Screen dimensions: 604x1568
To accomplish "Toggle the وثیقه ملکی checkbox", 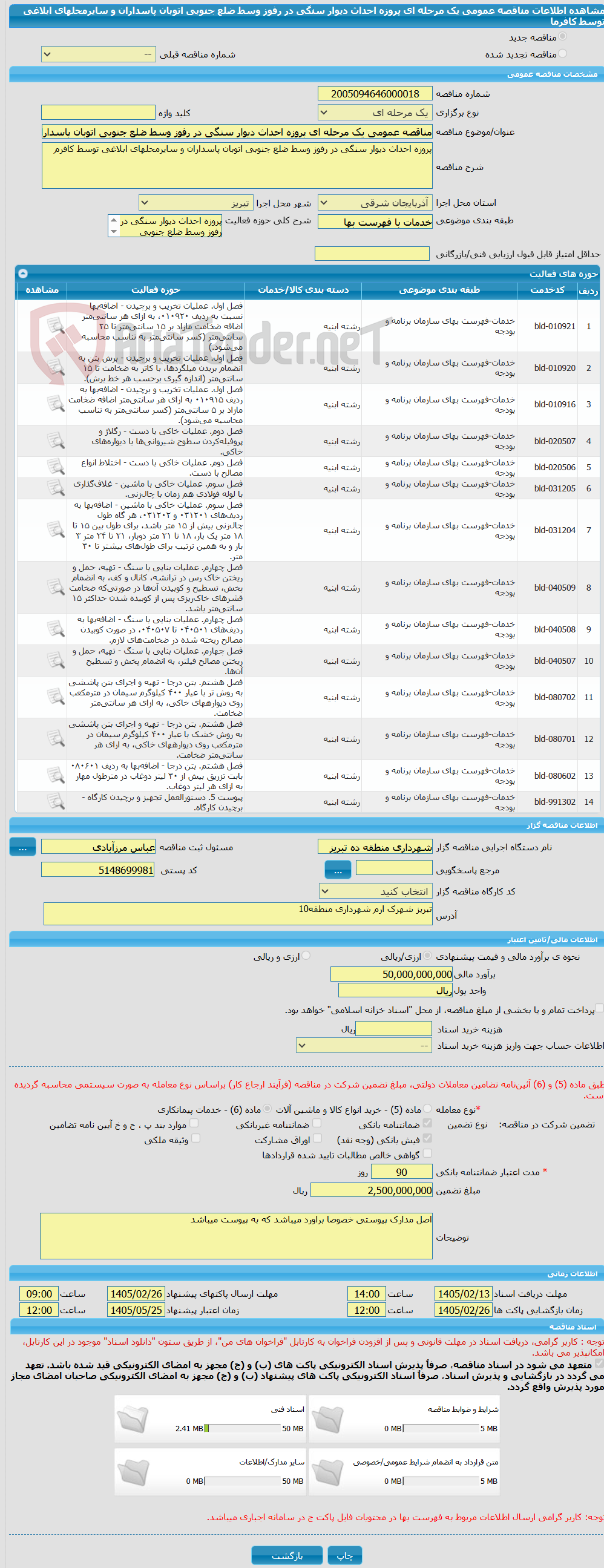I will click(195, 1138).
